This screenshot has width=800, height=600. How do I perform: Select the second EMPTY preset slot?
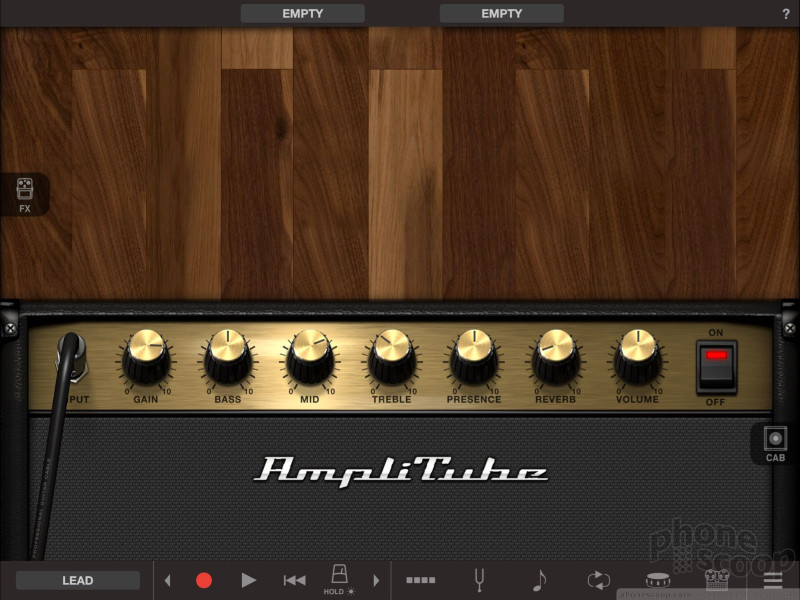[x=502, y=14]
